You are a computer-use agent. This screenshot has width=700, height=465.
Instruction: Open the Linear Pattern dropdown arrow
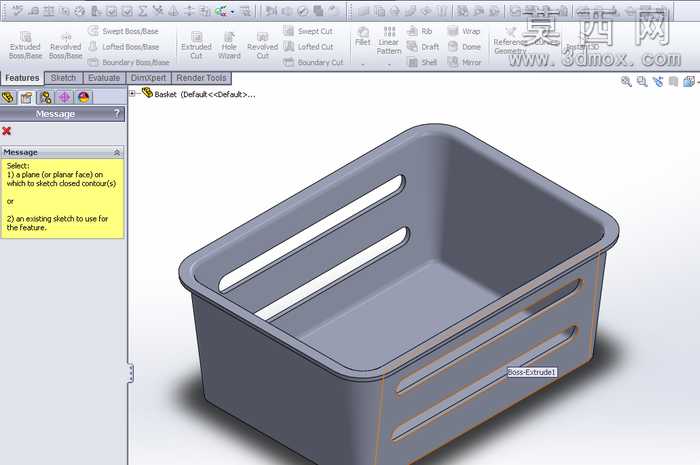click(x=389, y=65)
